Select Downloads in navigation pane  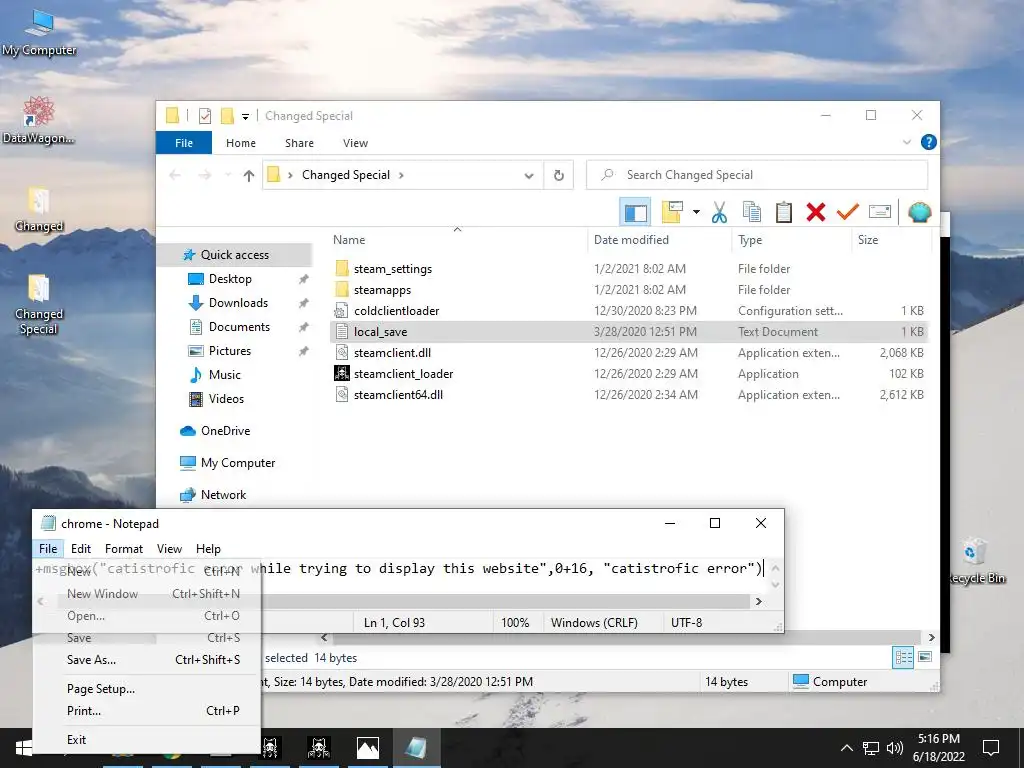(238, 303)
